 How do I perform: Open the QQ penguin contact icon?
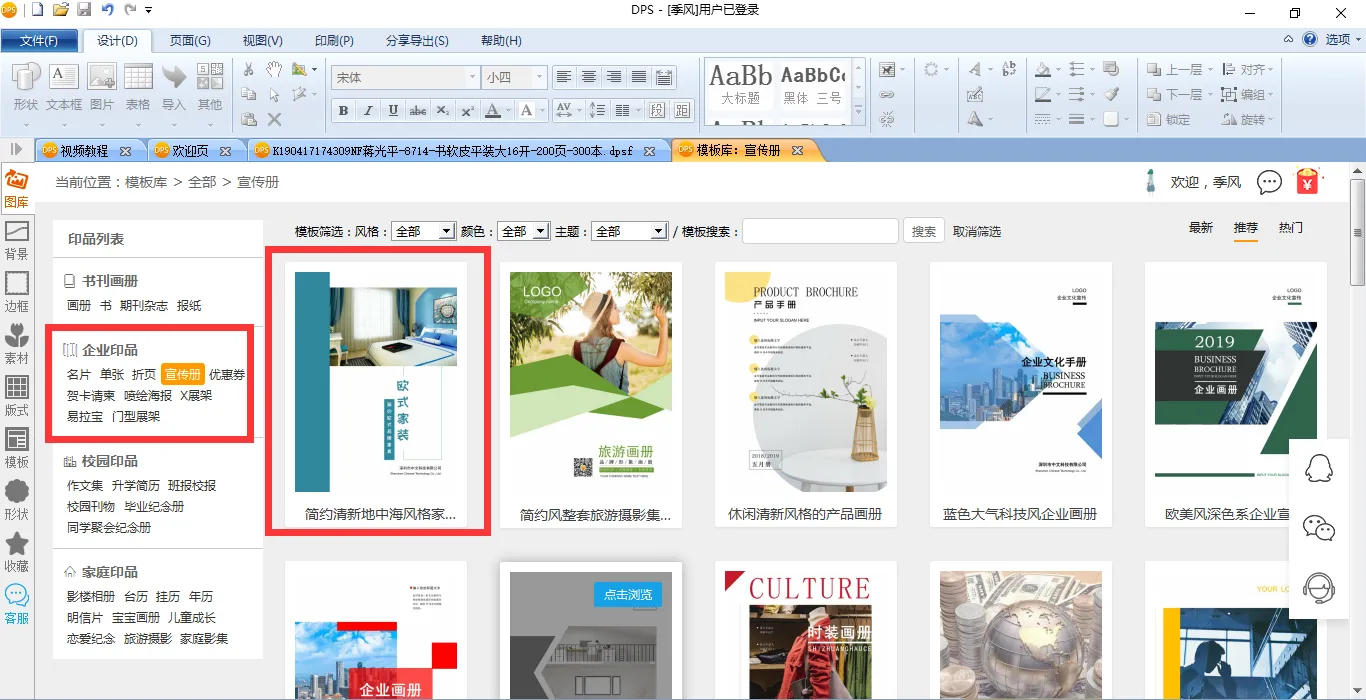click(x=1319, y=469)
